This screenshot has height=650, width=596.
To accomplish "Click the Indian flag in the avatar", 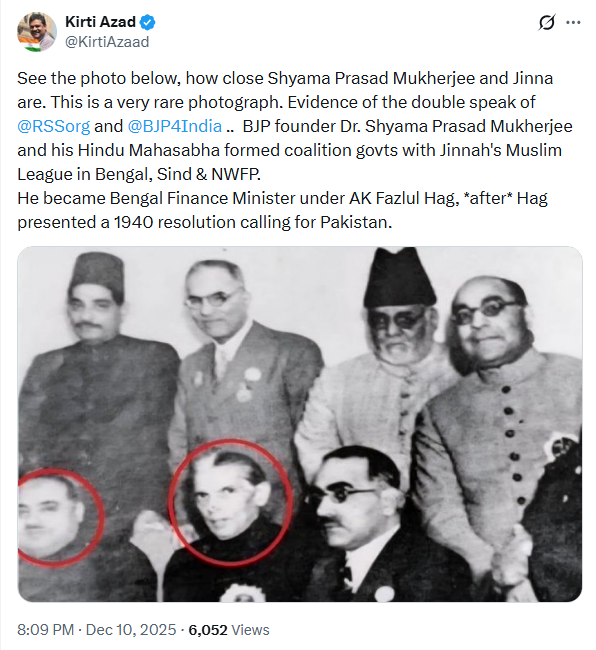I will (30, 44).
